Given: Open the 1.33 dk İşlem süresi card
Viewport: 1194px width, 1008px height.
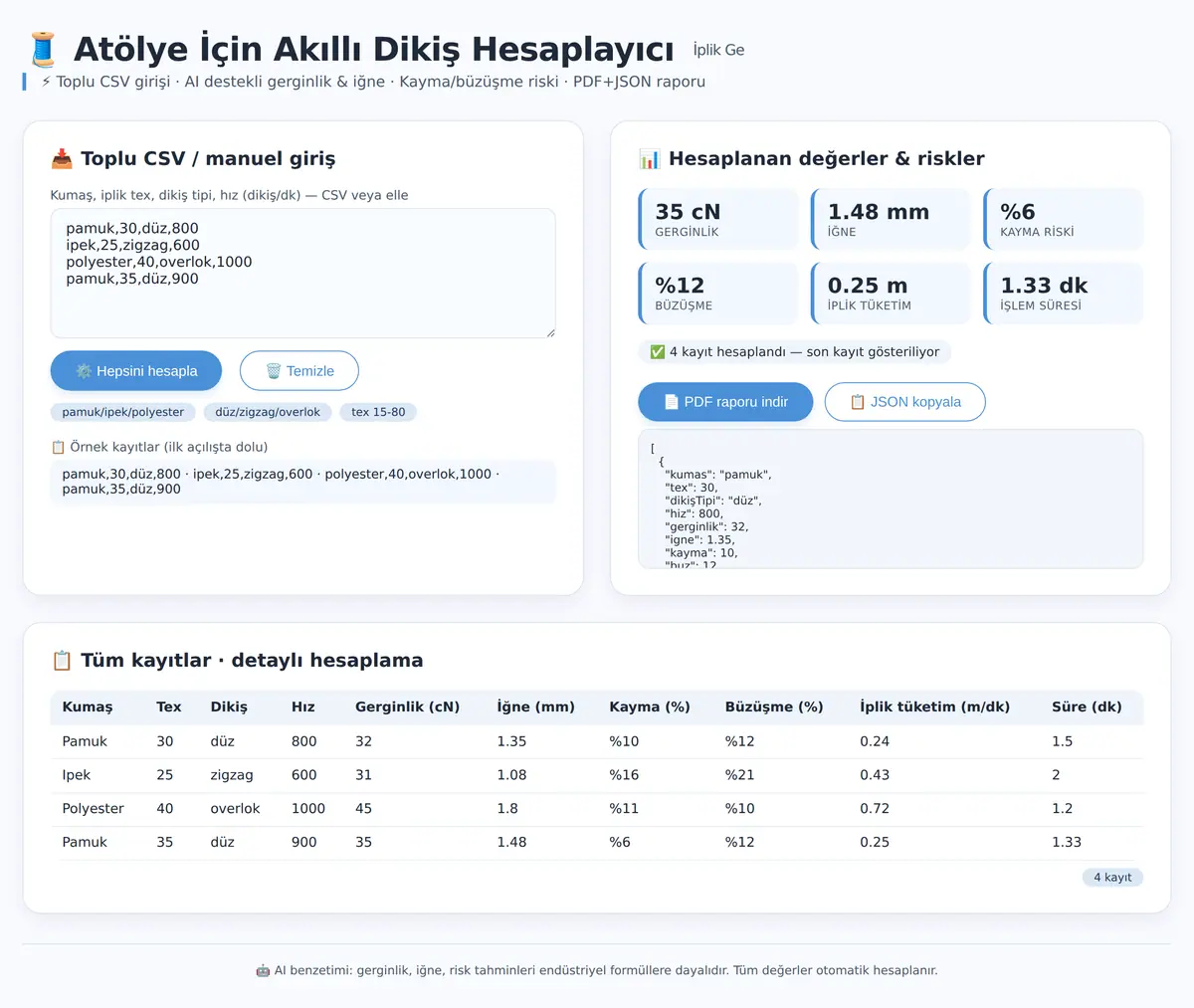Looking at the screenshot, I should [x=1064, y=293].
